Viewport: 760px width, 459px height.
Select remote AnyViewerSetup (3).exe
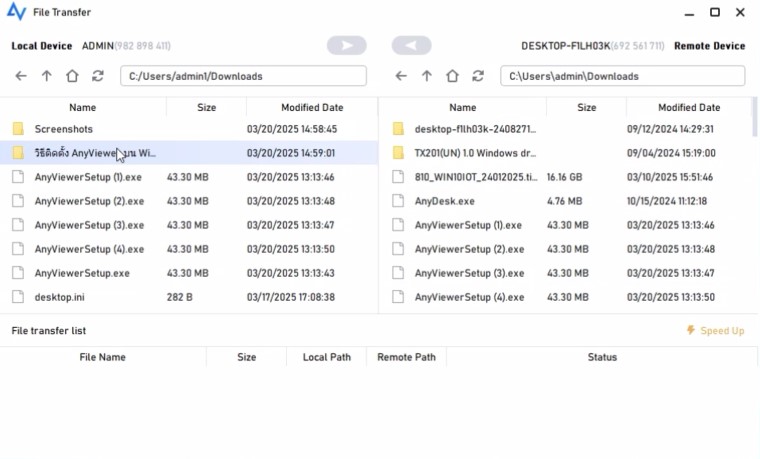click(x=469, y=273)
